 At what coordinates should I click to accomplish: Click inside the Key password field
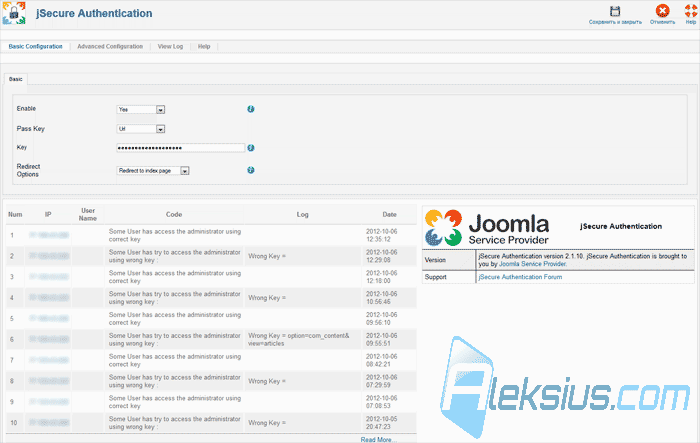(x=181, y=148)
